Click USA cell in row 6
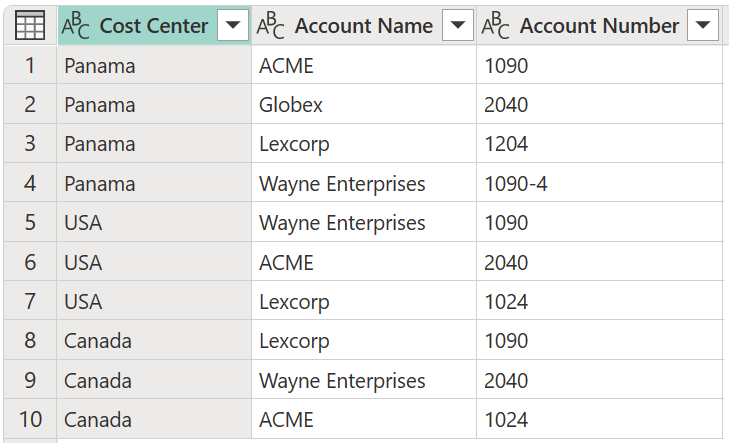The height and width of the screenshot is (443, 729). 154,261
